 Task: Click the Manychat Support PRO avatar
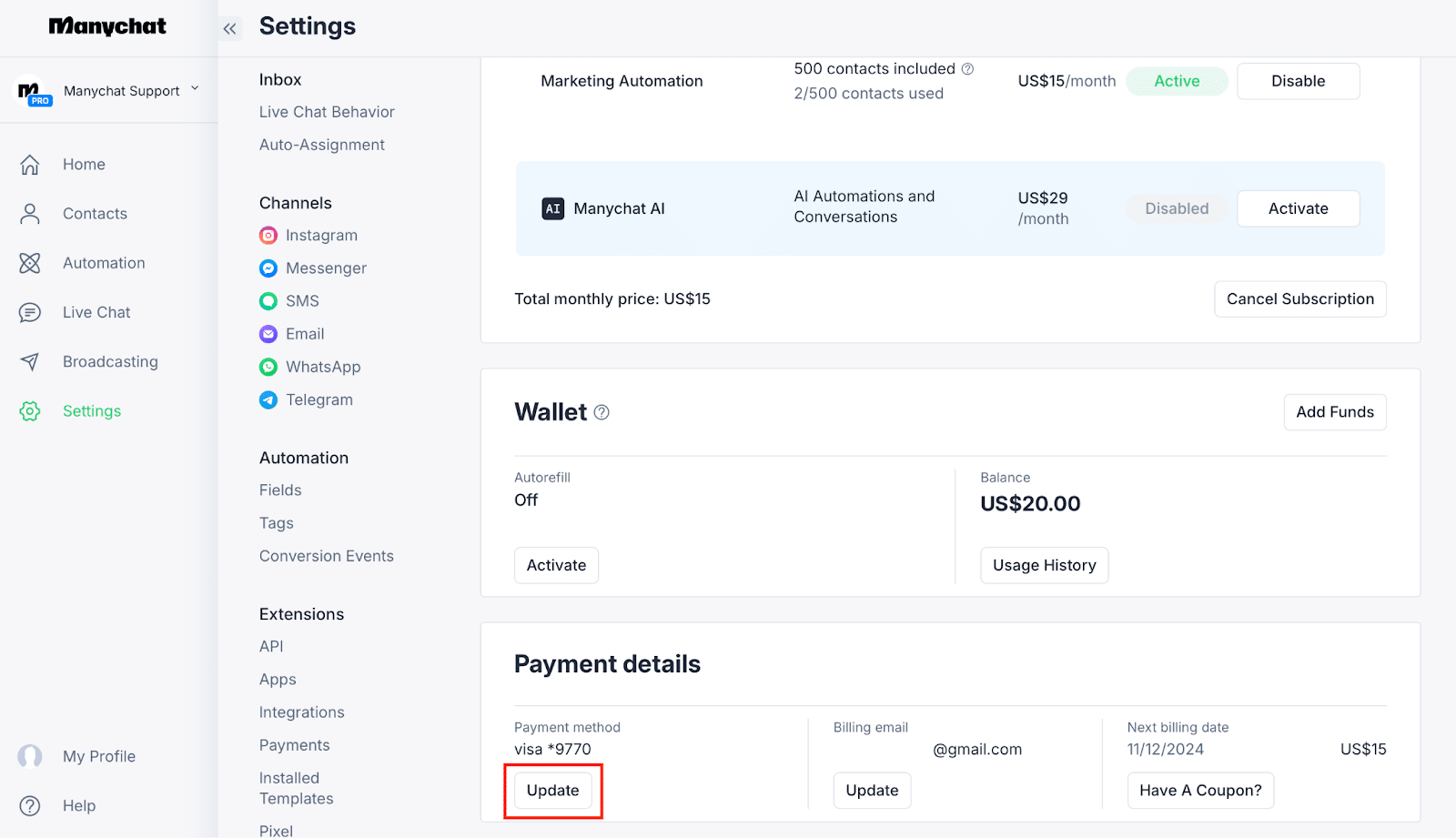[x=33, y=92]
